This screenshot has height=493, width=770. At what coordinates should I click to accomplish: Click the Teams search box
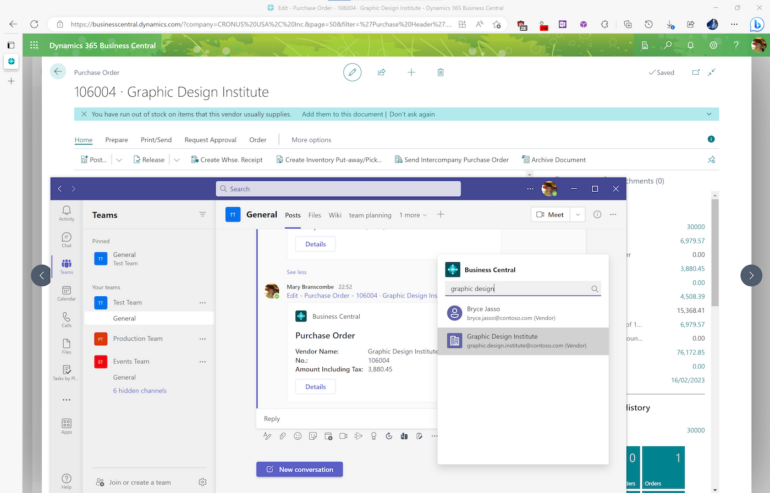pyautogui.click(x=338, y=188)
